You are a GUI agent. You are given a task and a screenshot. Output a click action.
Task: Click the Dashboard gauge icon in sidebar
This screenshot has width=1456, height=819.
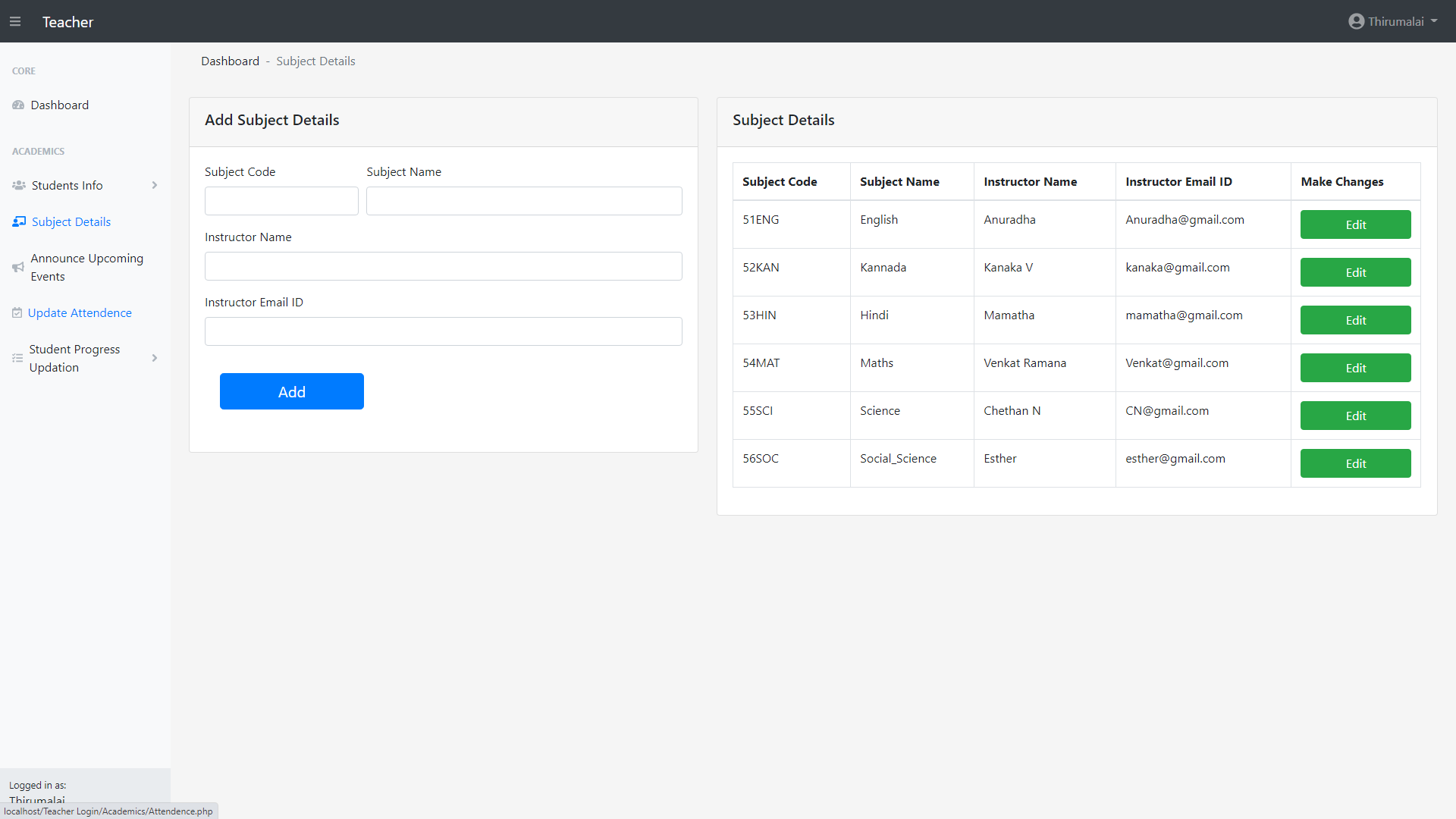point(18,105)
